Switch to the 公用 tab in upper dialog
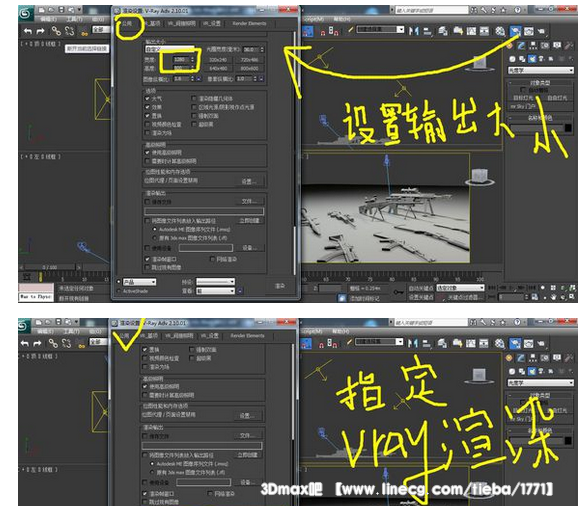Image resolution: width=582 pixels, height=506 pixels. click(127, 23)
